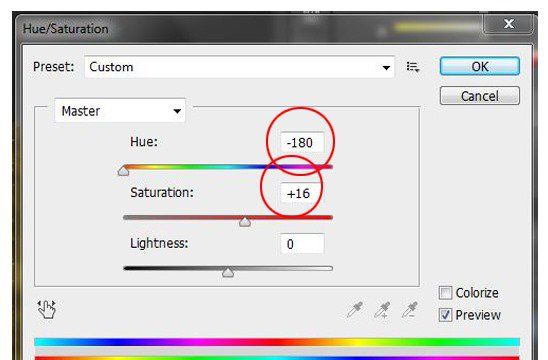Image resolution: width=548 pixels, height=360 pixels.
Task: Click the Preset label text
Action: tap(53, 66)
